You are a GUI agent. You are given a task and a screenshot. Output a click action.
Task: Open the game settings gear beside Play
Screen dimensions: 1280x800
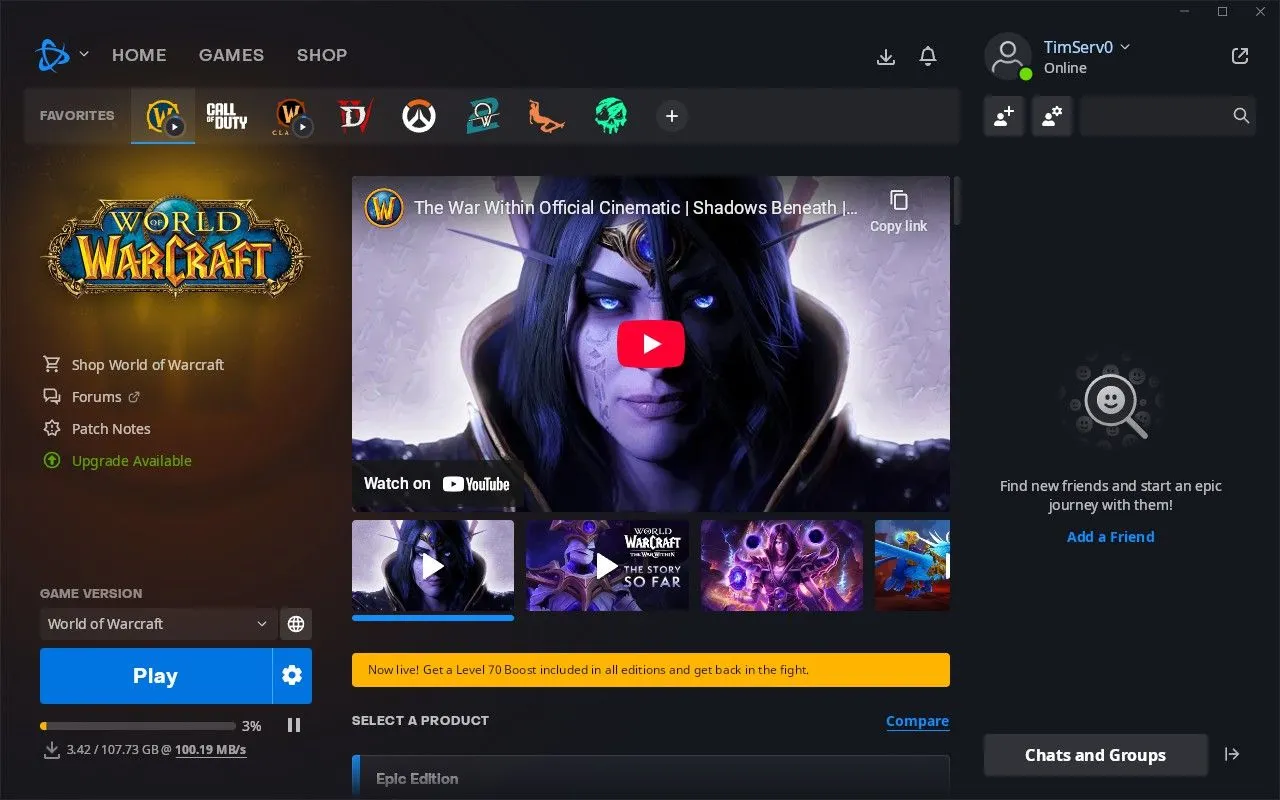pyautogui.click(x=291, y=675)
